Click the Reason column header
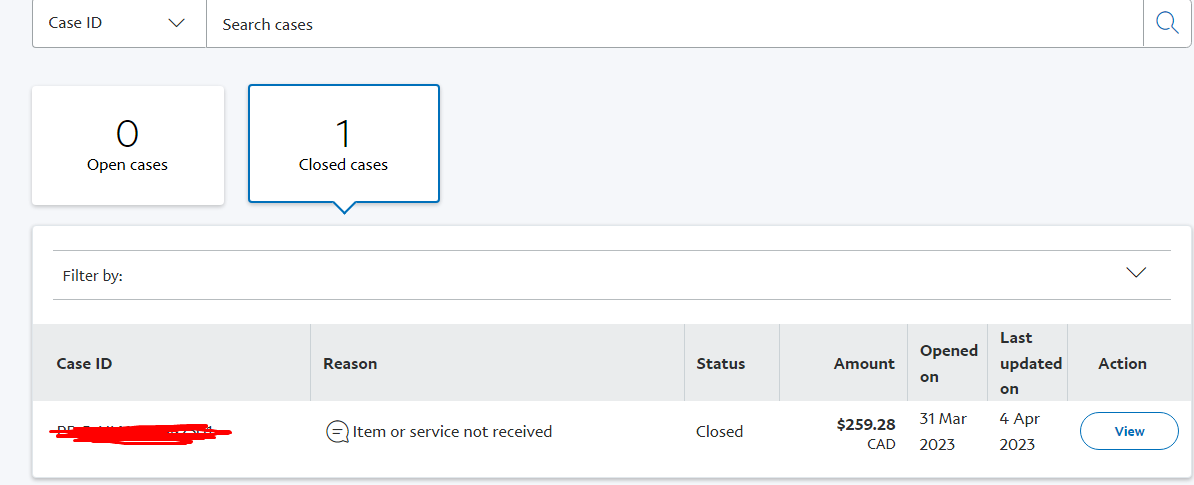Screen dimensions: 1194x485 [x=350, y=364]
